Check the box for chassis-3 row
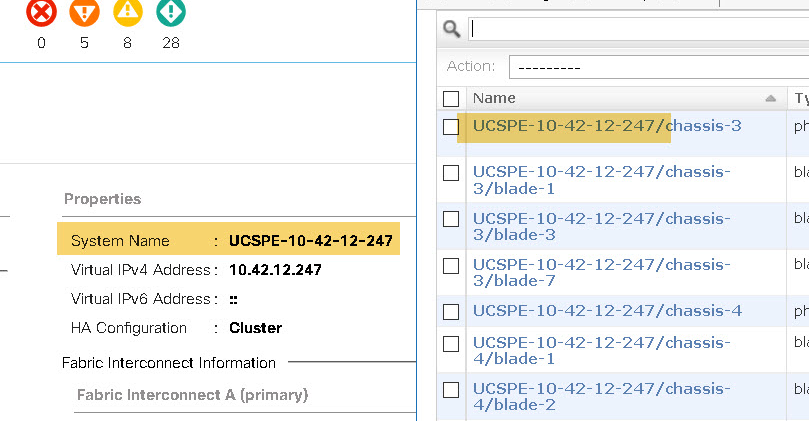 [451, 126]
